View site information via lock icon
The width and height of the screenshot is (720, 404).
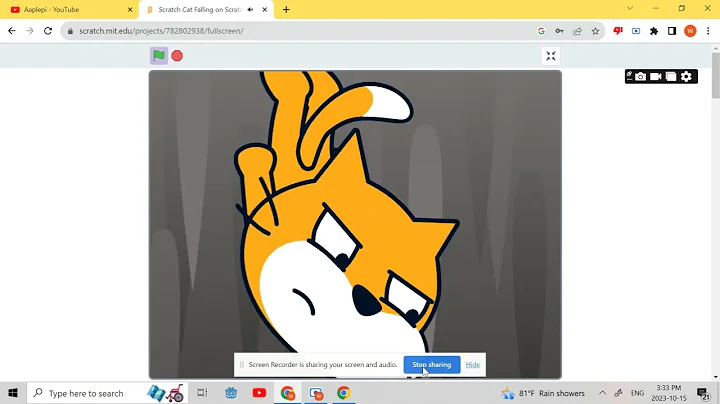70,31
